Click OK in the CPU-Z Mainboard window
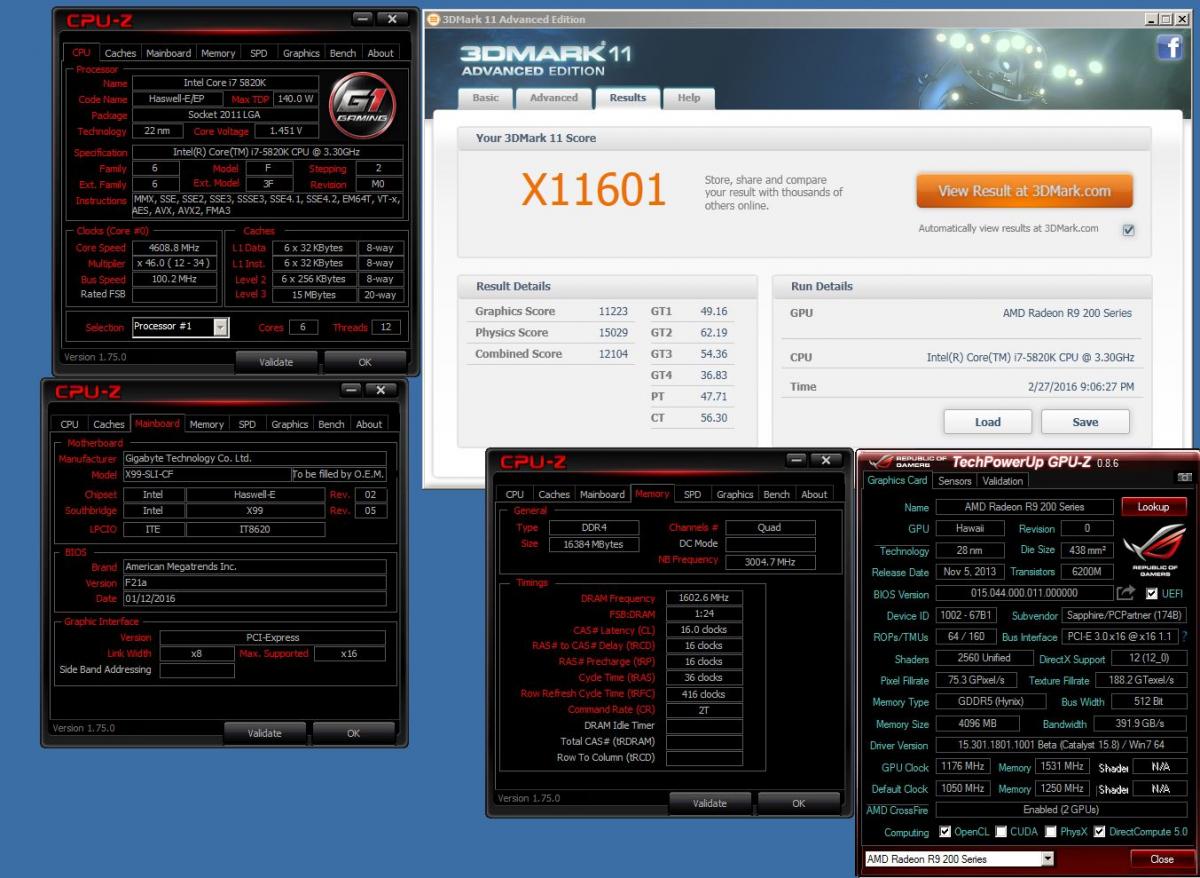Image resolution: width=1200 pixels, height=878 pixels. (353, 733)
